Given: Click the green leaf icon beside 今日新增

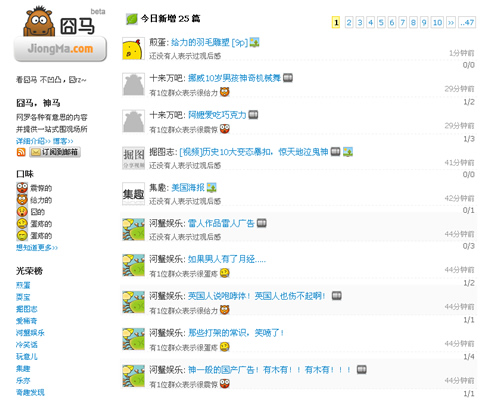Looking at the screenshot, I should (x=132, y=19).
